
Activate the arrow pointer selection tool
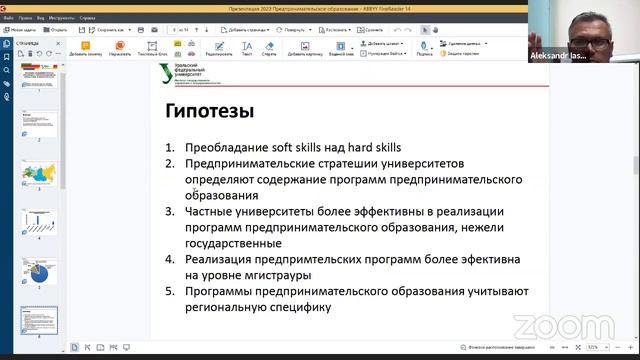pos(425,30)
